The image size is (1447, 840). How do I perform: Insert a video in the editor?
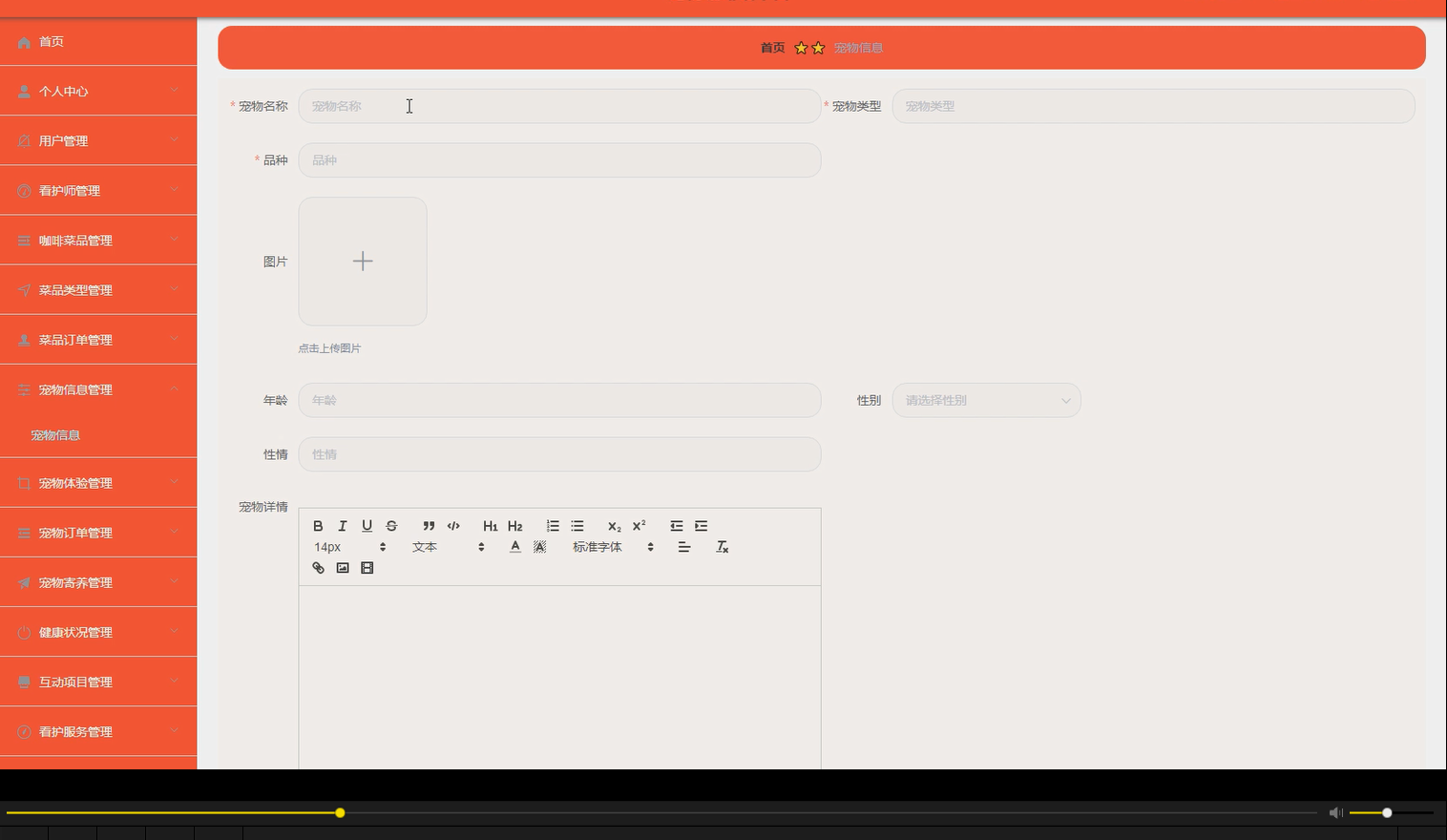click(x=367, y=568)
